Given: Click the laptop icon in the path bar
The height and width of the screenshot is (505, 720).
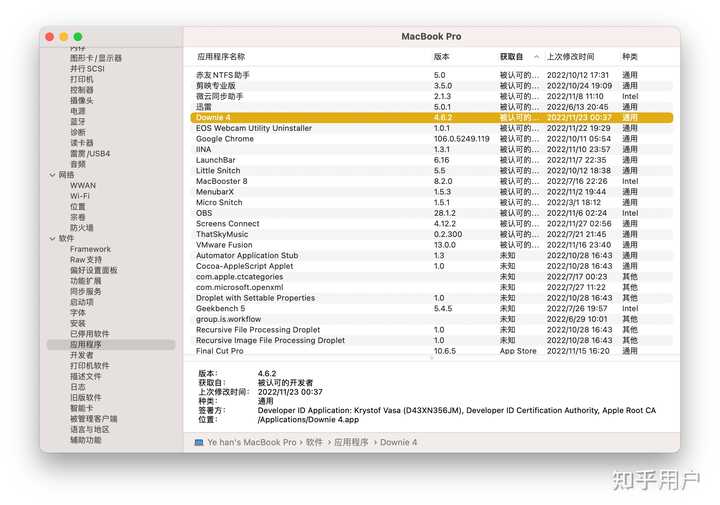Looking at the screenshot, I should (199, 442).
